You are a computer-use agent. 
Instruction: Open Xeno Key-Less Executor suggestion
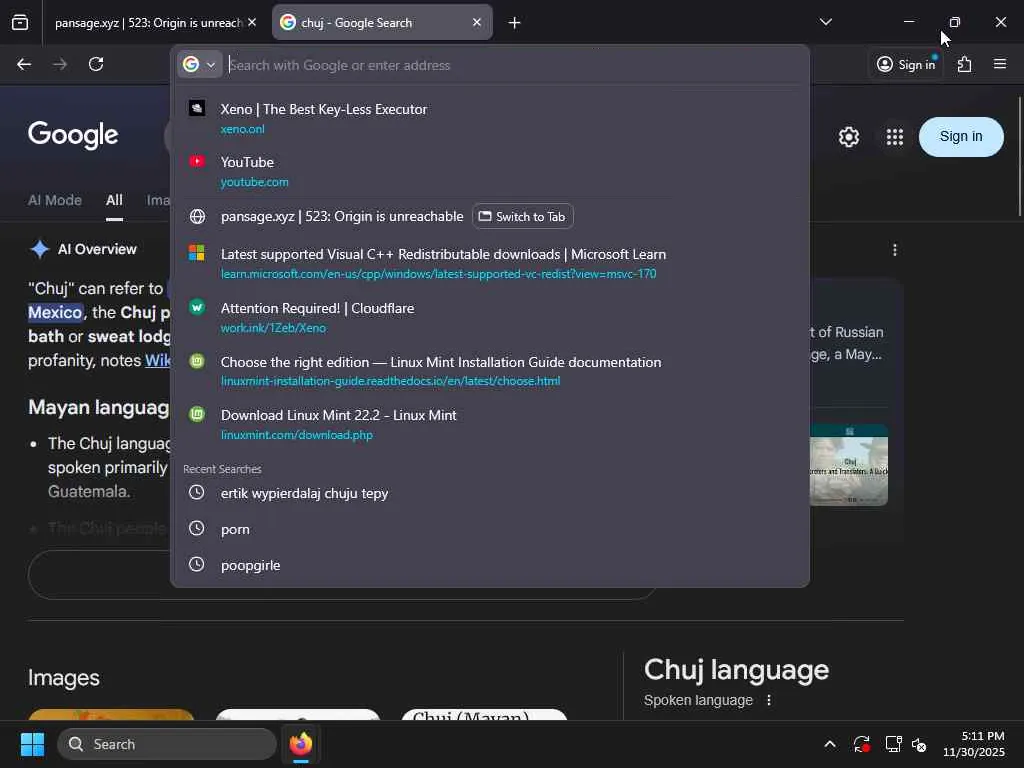(490, 118)
